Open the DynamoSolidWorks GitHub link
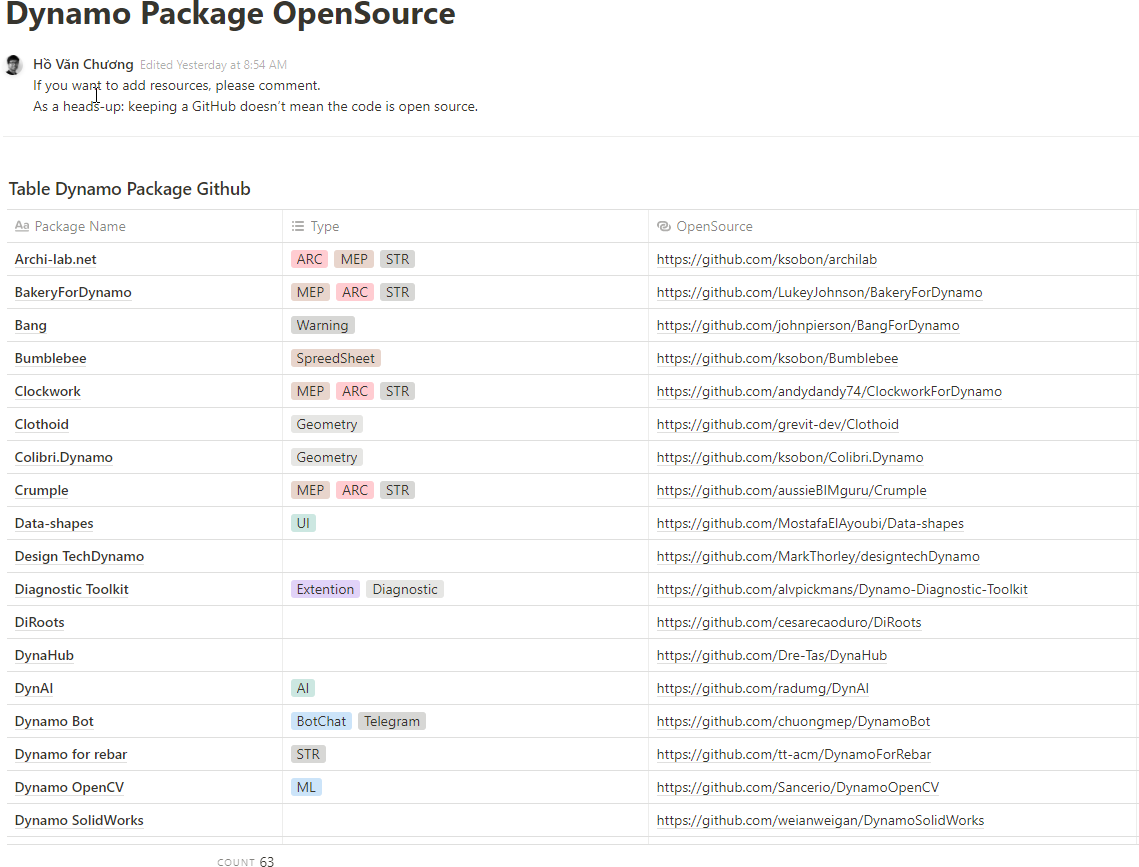Viewport: 1139px width, 867px height. (820, 820)
